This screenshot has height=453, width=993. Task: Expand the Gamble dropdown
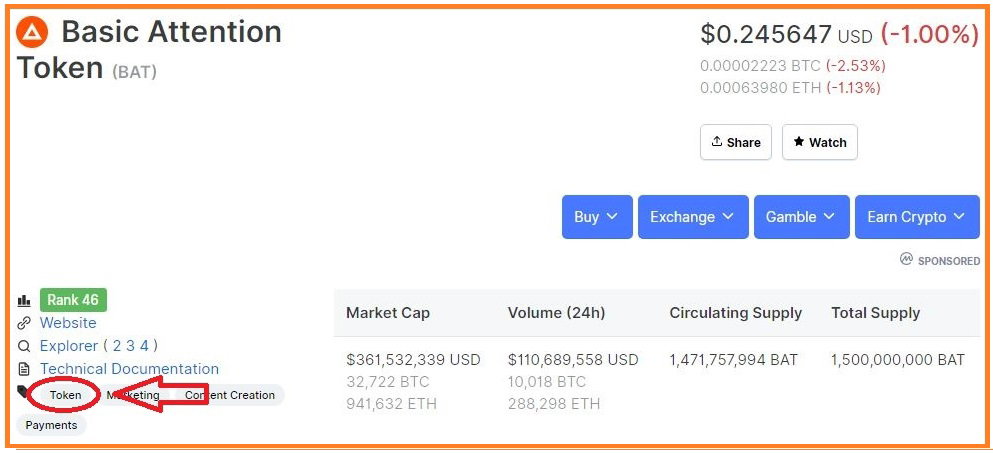tap(802, 217)
